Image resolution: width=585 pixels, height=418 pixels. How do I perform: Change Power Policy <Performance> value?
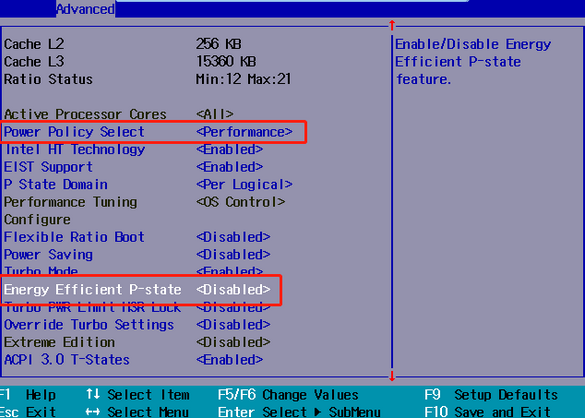pyautogui.click(x=244, y=132)
